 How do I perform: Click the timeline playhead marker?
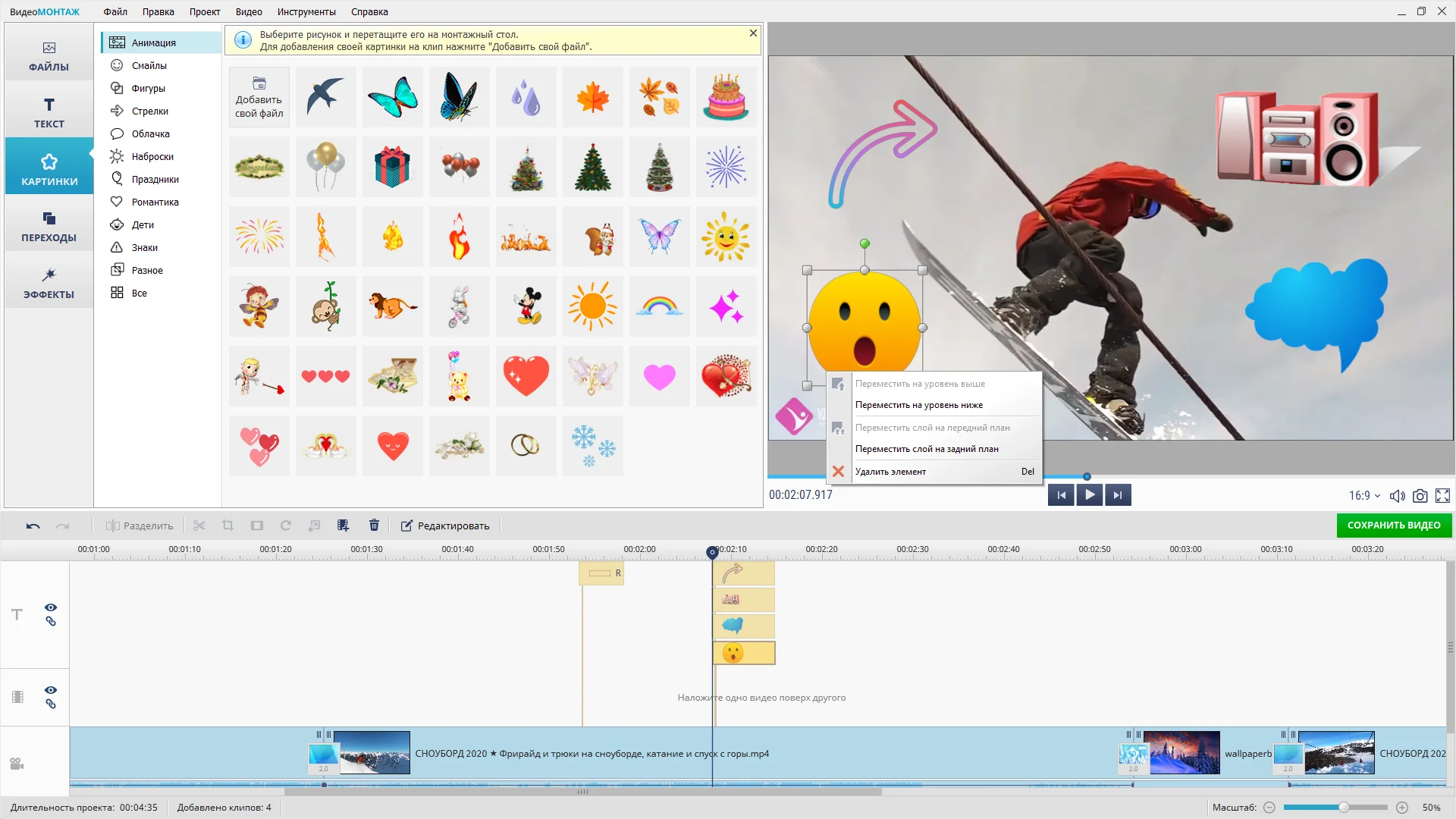[x=712, y=553]
